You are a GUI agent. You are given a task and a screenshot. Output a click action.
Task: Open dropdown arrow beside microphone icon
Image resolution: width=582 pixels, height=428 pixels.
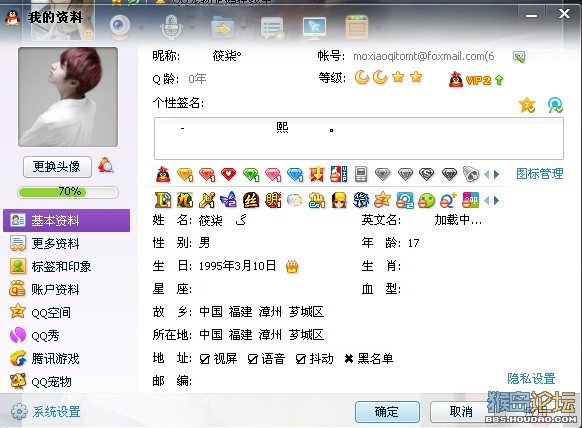point(193,28)
